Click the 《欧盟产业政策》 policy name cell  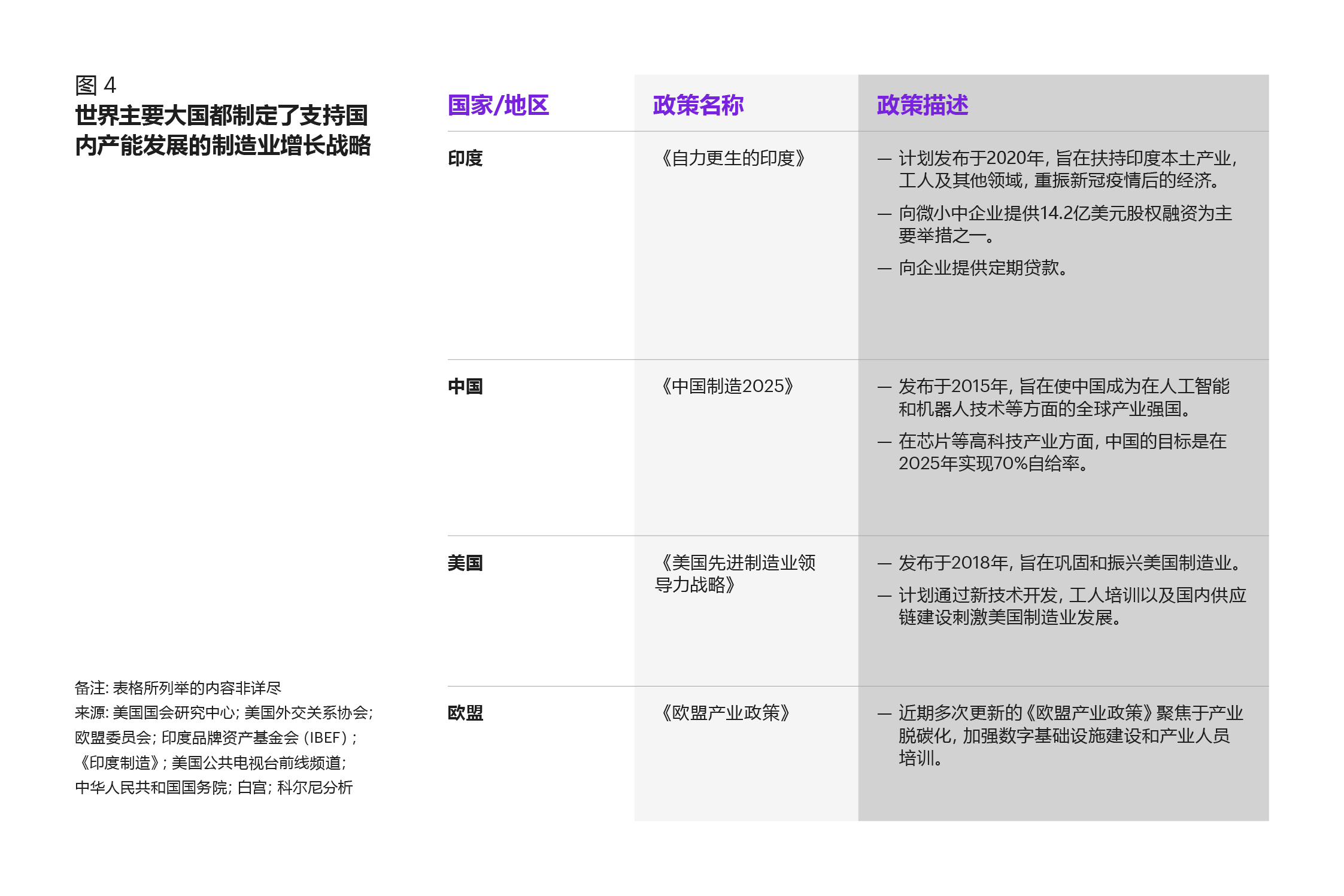pos(726,713)
